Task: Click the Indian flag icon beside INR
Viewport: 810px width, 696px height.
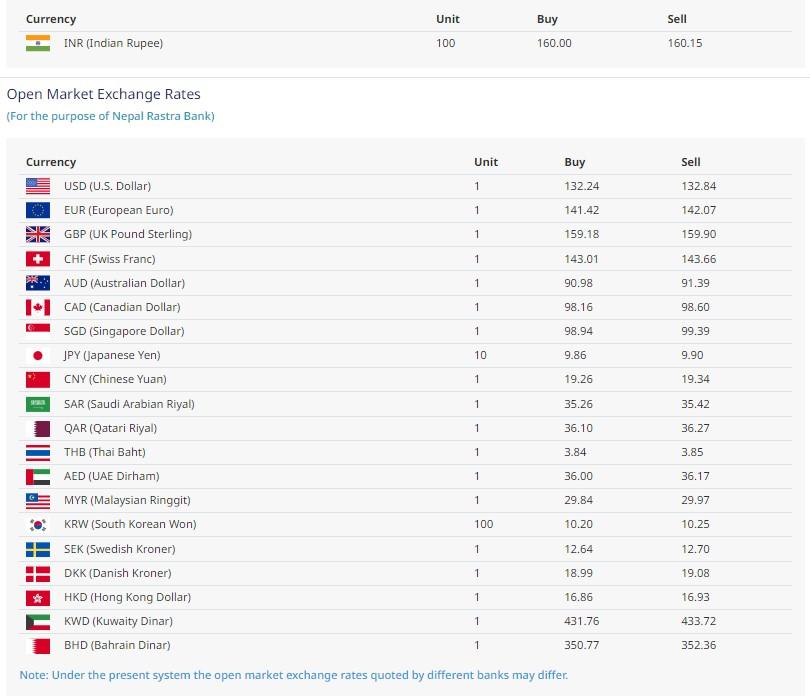Action: pos(38,43)
